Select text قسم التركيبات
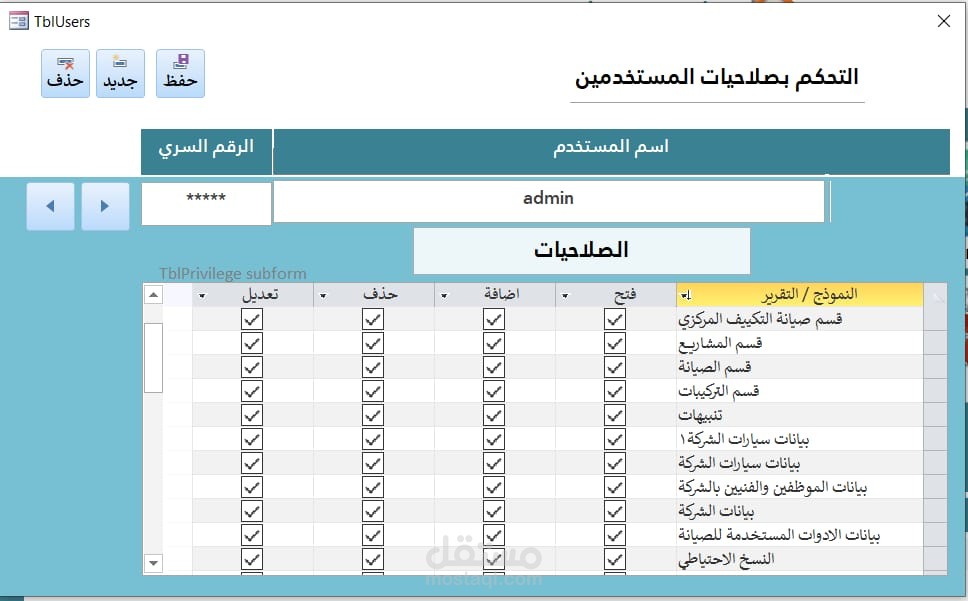Image resolution: width=968 pixels, height=601 pixels. point(719,391)
